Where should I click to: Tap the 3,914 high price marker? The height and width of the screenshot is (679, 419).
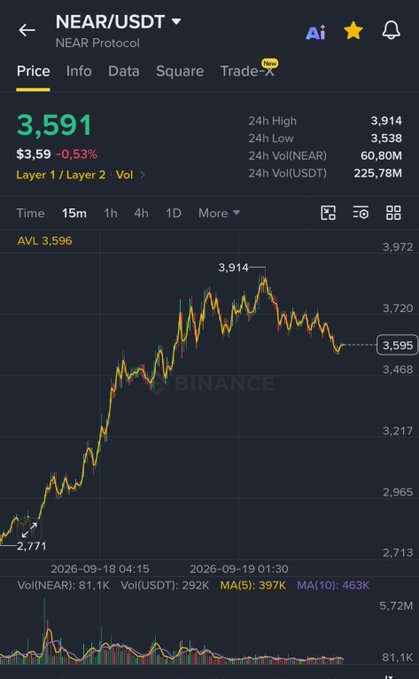point(233,268)
